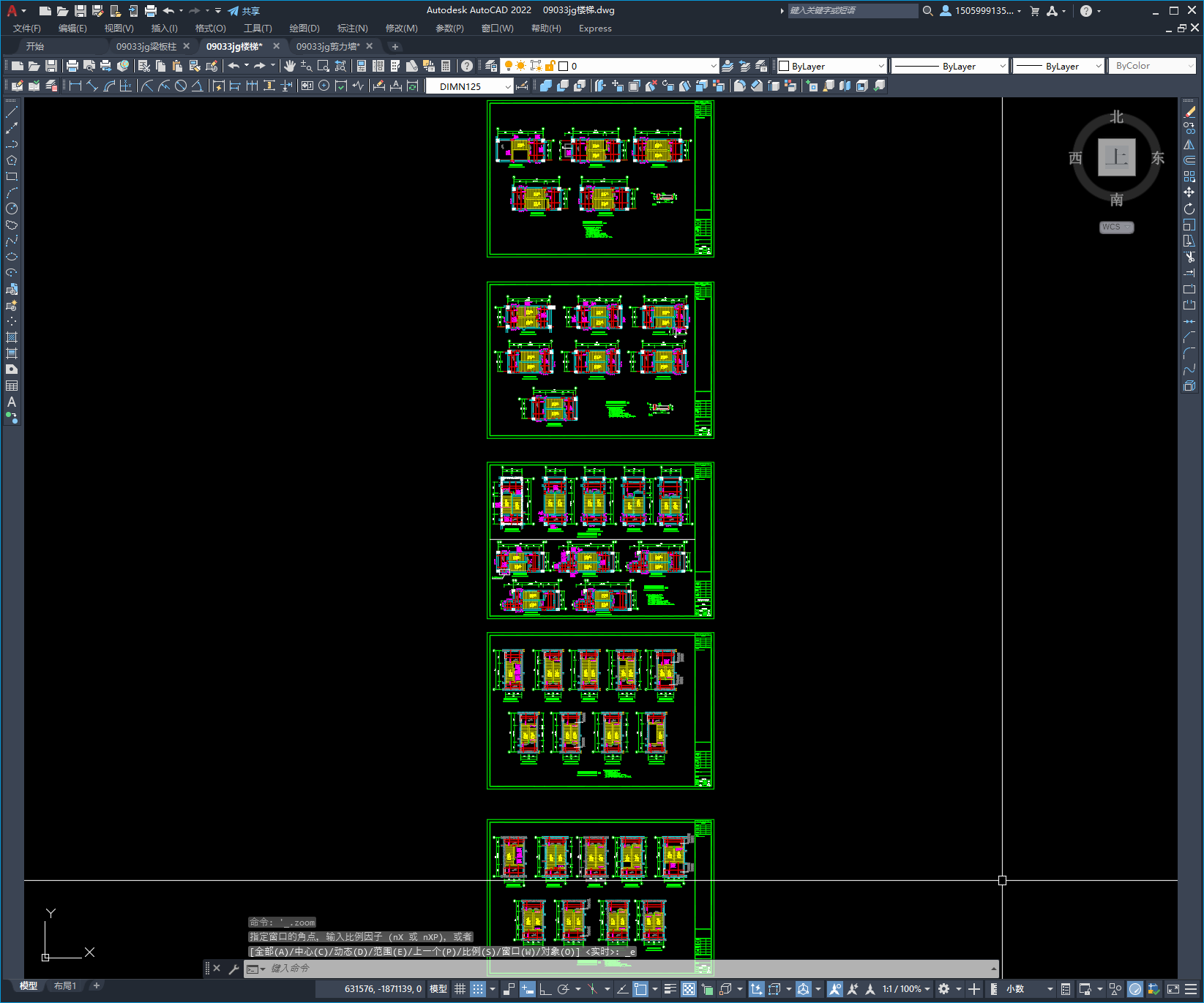
Task: Toggle Lineweight display in the status bar
Action: 670,989
